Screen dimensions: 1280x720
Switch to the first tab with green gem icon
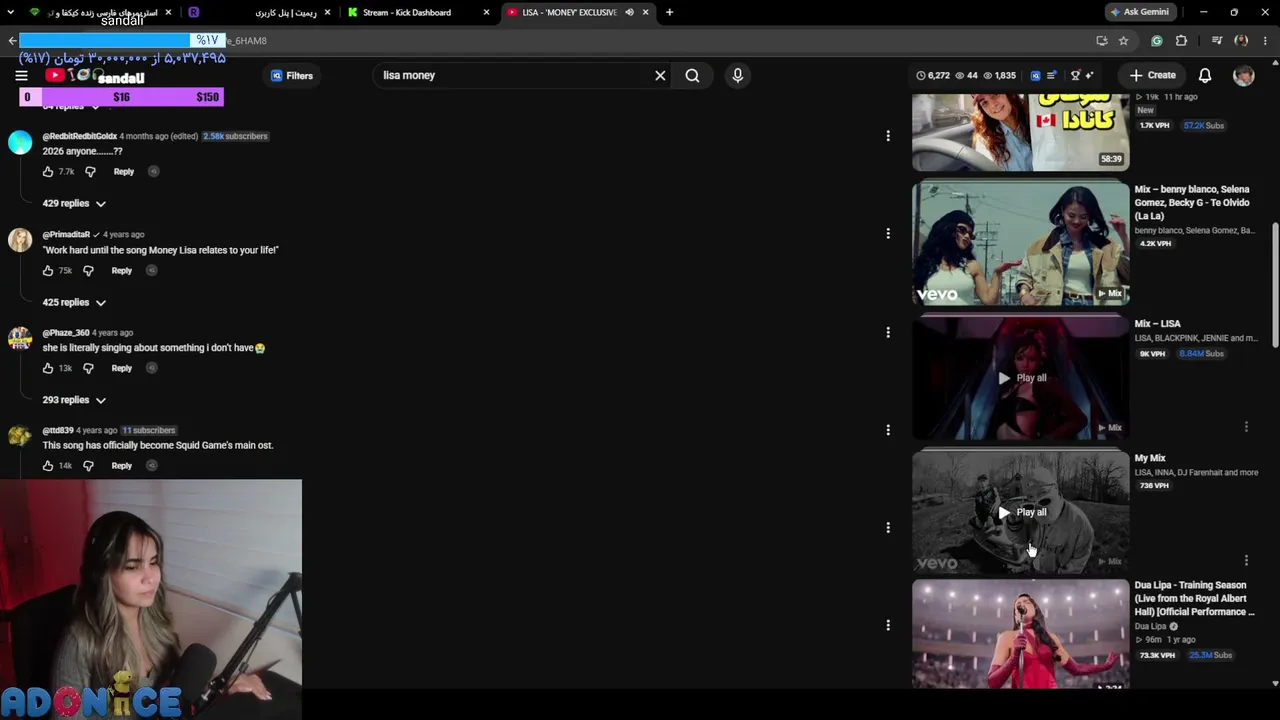pyautogui.click(x=100, y=12)
